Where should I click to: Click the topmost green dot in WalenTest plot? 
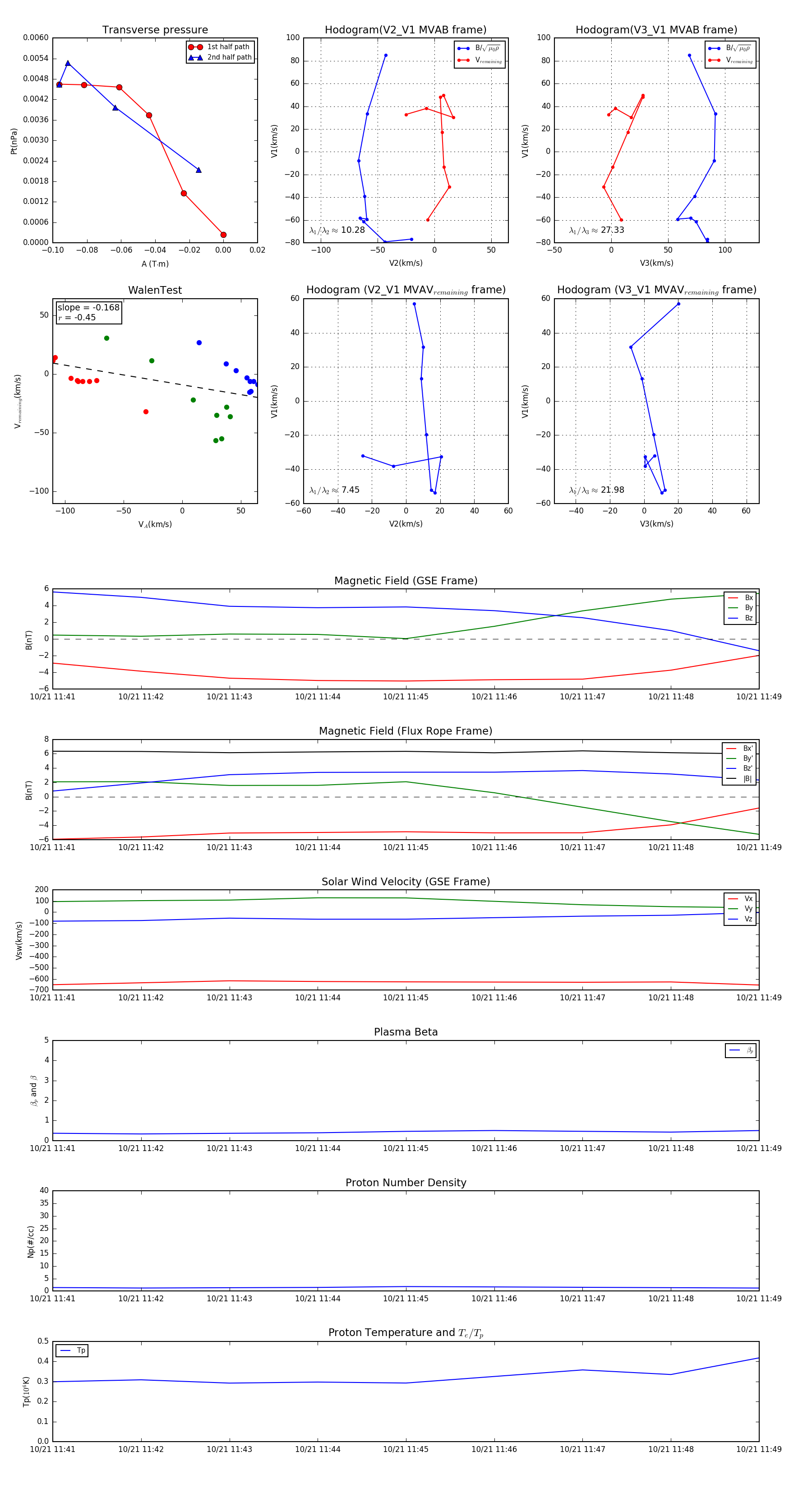[106, 338]
